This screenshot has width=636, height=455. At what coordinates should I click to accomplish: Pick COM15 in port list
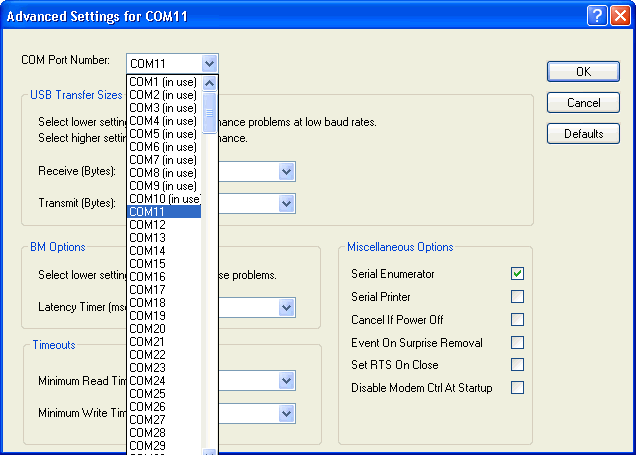pyautogui.click(x=164, y=264)
